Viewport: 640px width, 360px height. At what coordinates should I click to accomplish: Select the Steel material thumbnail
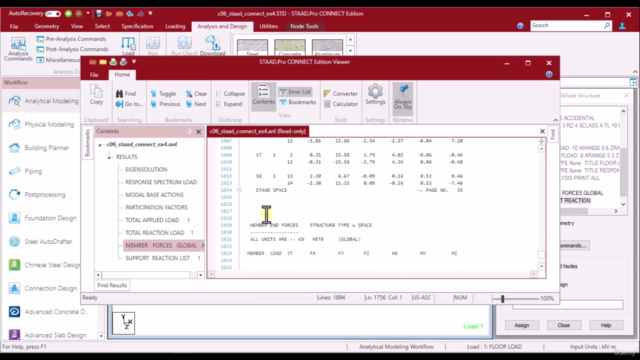pyautogui.click(x=252, y=47)
